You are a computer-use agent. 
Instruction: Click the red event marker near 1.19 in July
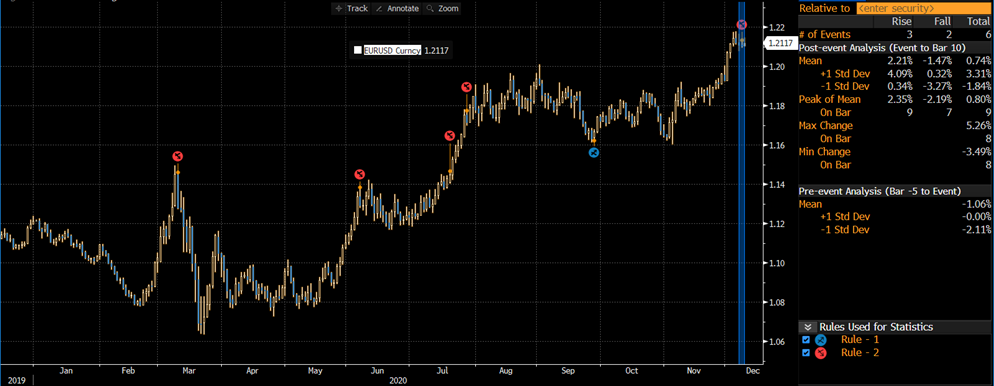pos(466,87)
